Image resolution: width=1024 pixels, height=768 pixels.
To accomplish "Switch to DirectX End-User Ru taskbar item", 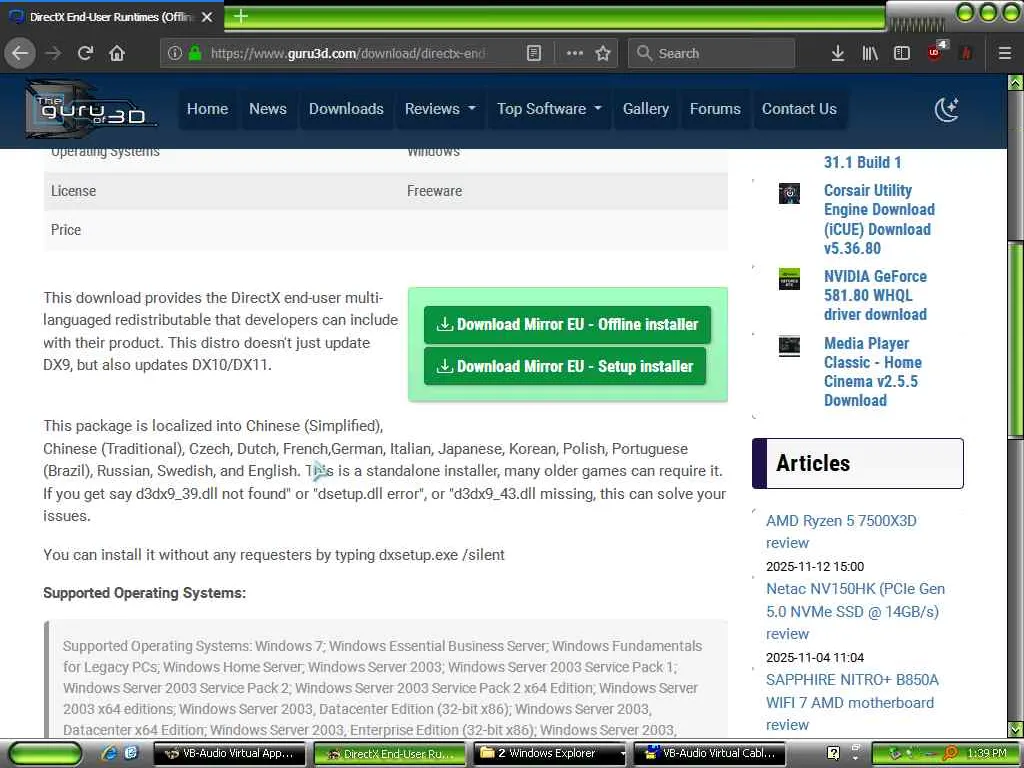I will coord(389,754).
